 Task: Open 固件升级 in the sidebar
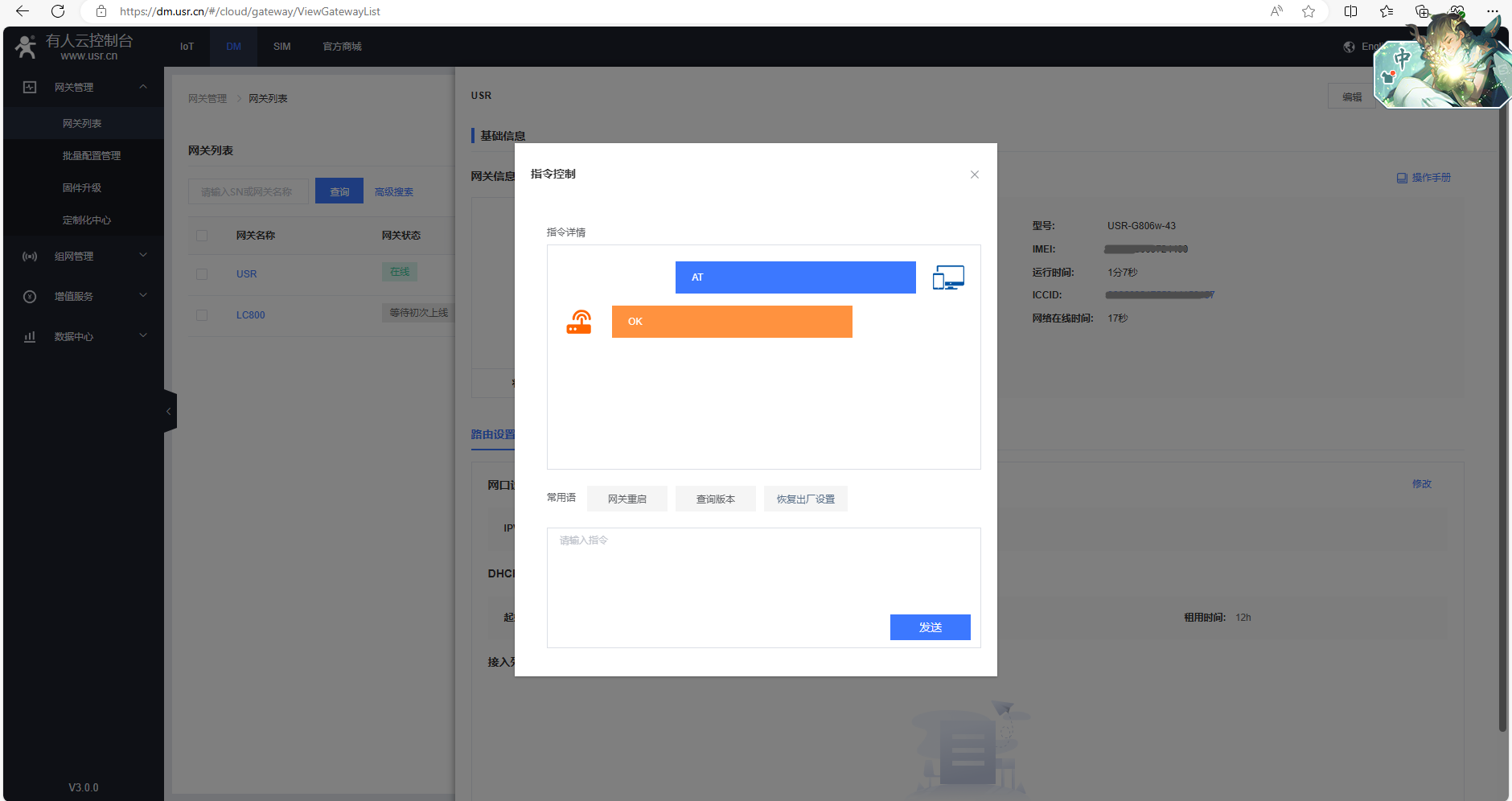click(x=82, y=187)
